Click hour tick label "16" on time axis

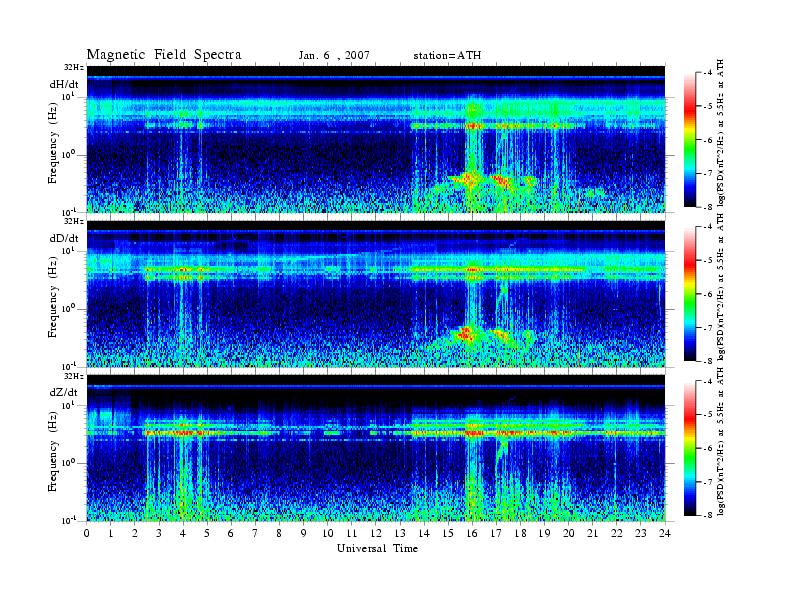472,533
